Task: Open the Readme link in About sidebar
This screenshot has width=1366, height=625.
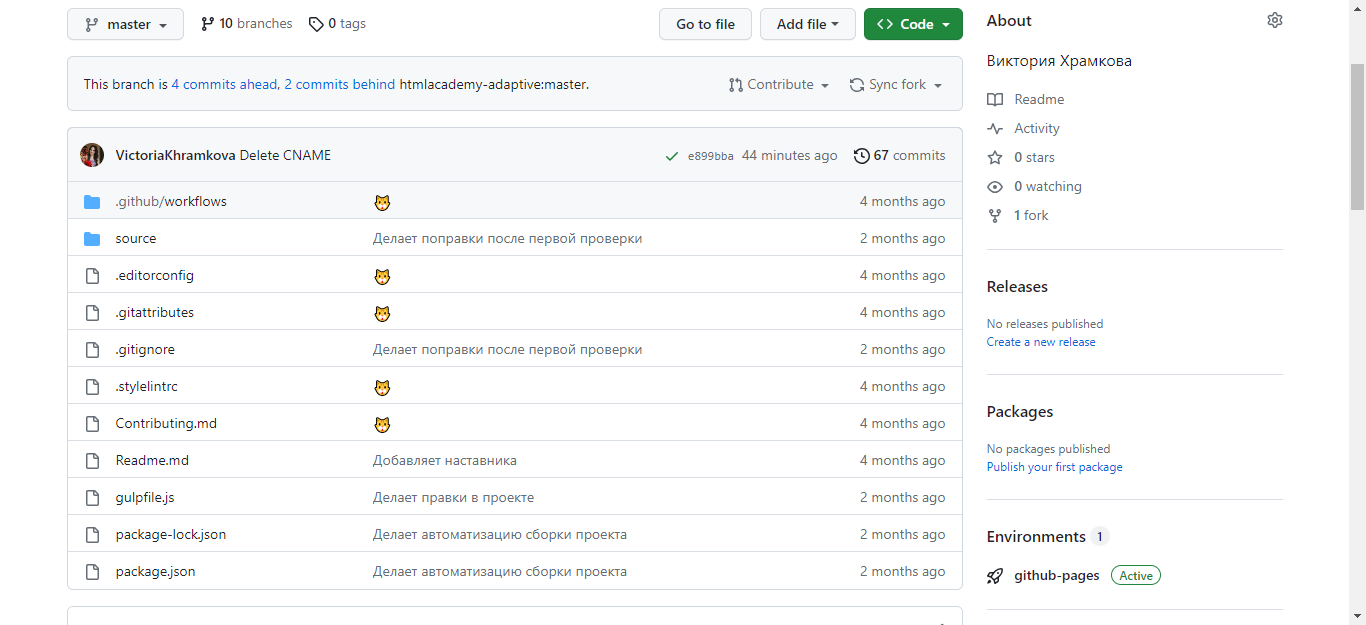Action: (1026, 99)
